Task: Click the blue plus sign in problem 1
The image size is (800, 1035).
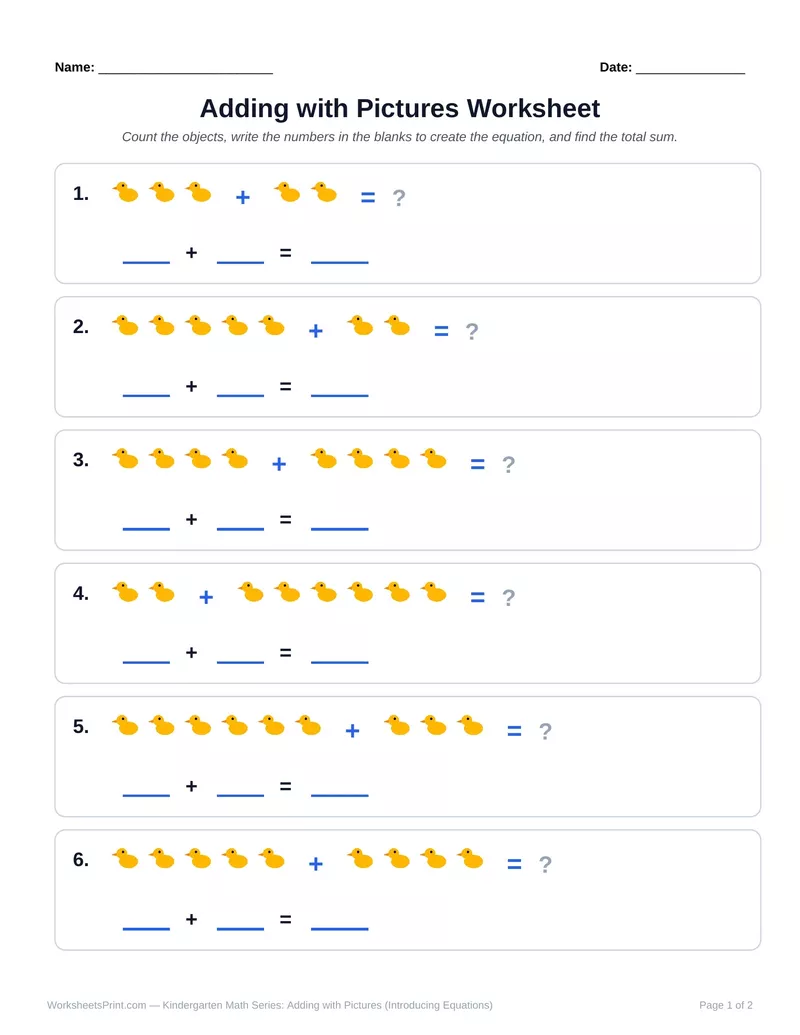Action: pyautogui.click(x=243, y=197)
